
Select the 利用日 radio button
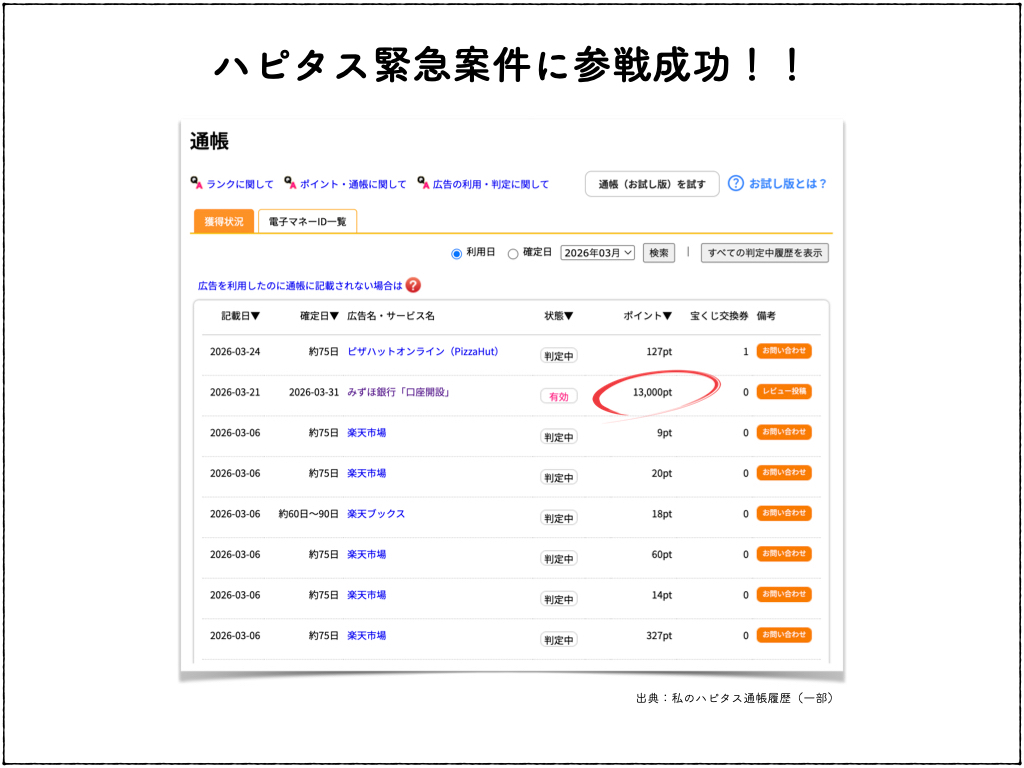click(457, 254)
